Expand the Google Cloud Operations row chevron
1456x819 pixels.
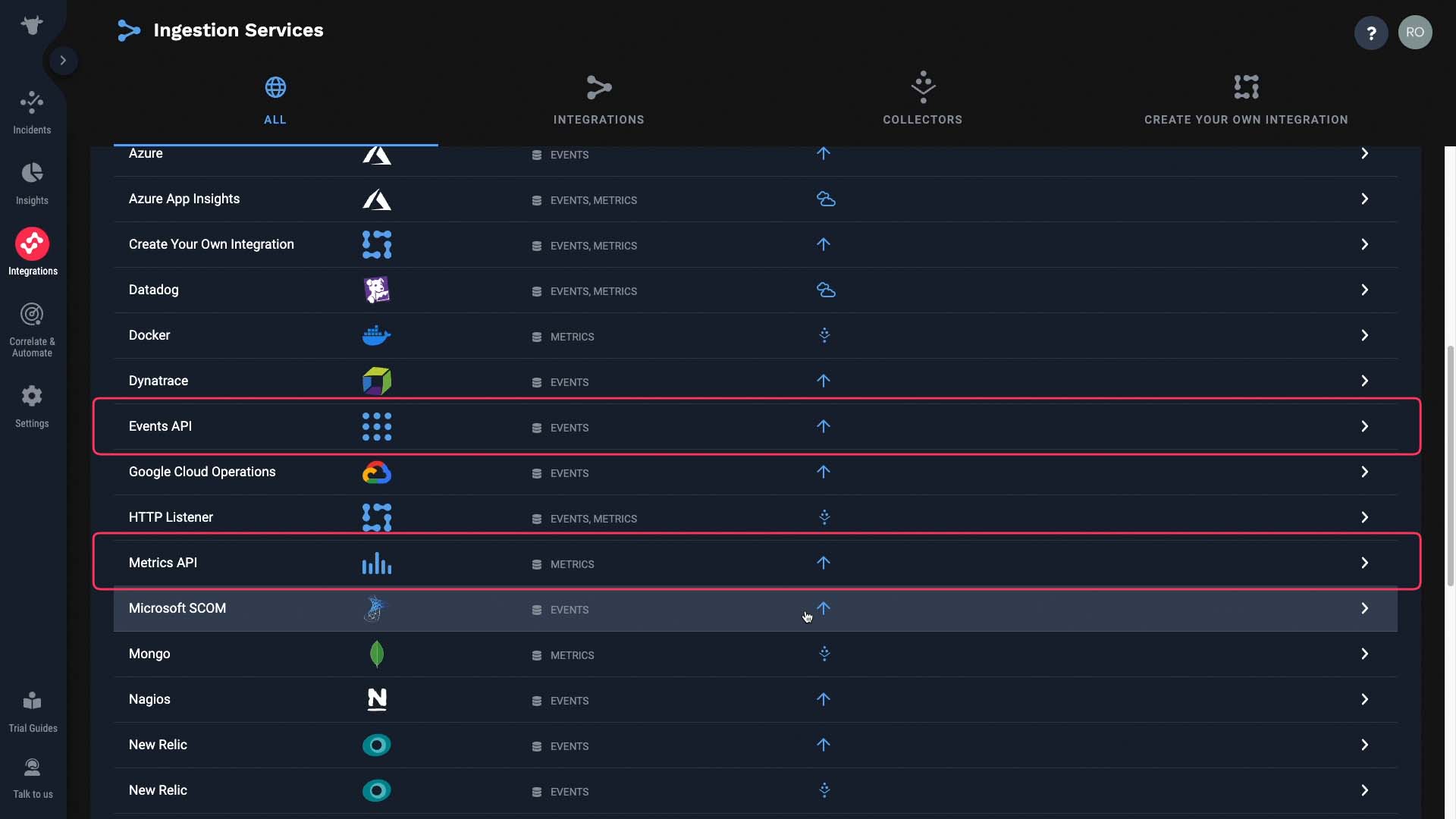pyautogui.click(x=1364, y=472)
